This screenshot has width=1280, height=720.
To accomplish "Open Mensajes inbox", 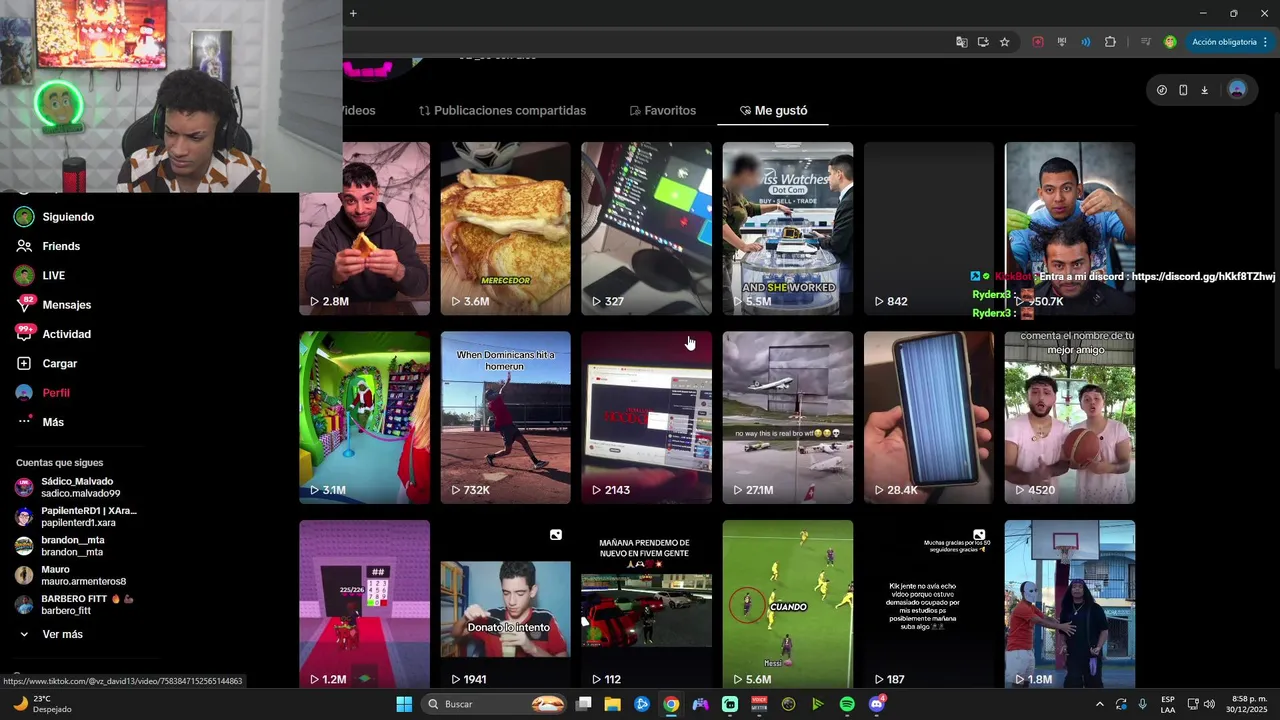I will 66,305.
